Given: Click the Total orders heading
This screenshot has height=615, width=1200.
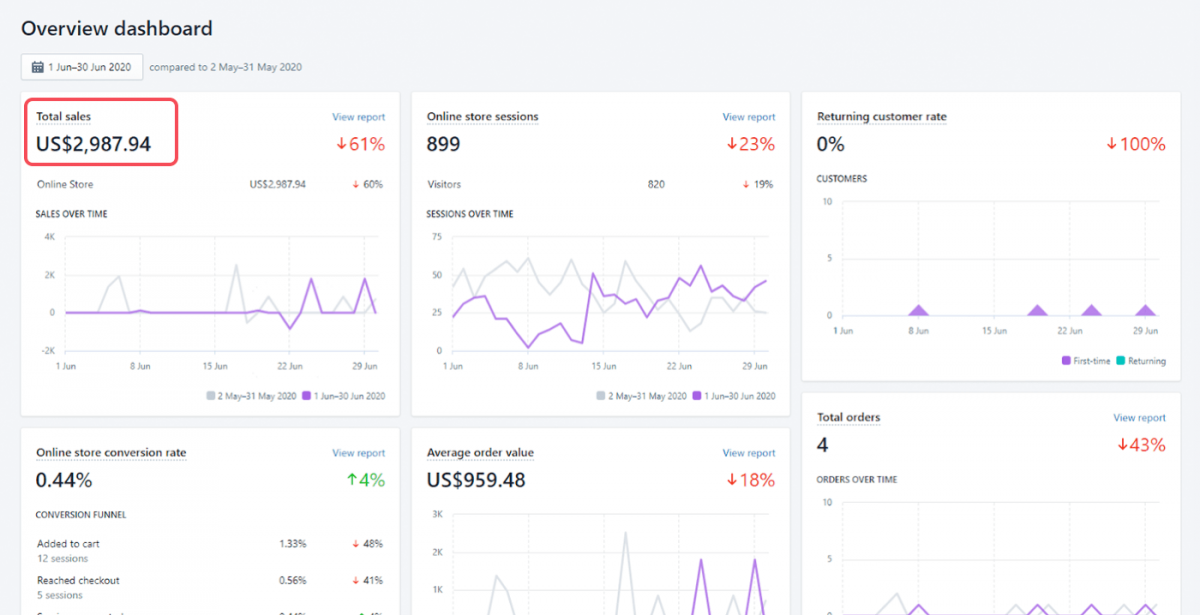Looking at the screenshot, I should tap(848, 418).
